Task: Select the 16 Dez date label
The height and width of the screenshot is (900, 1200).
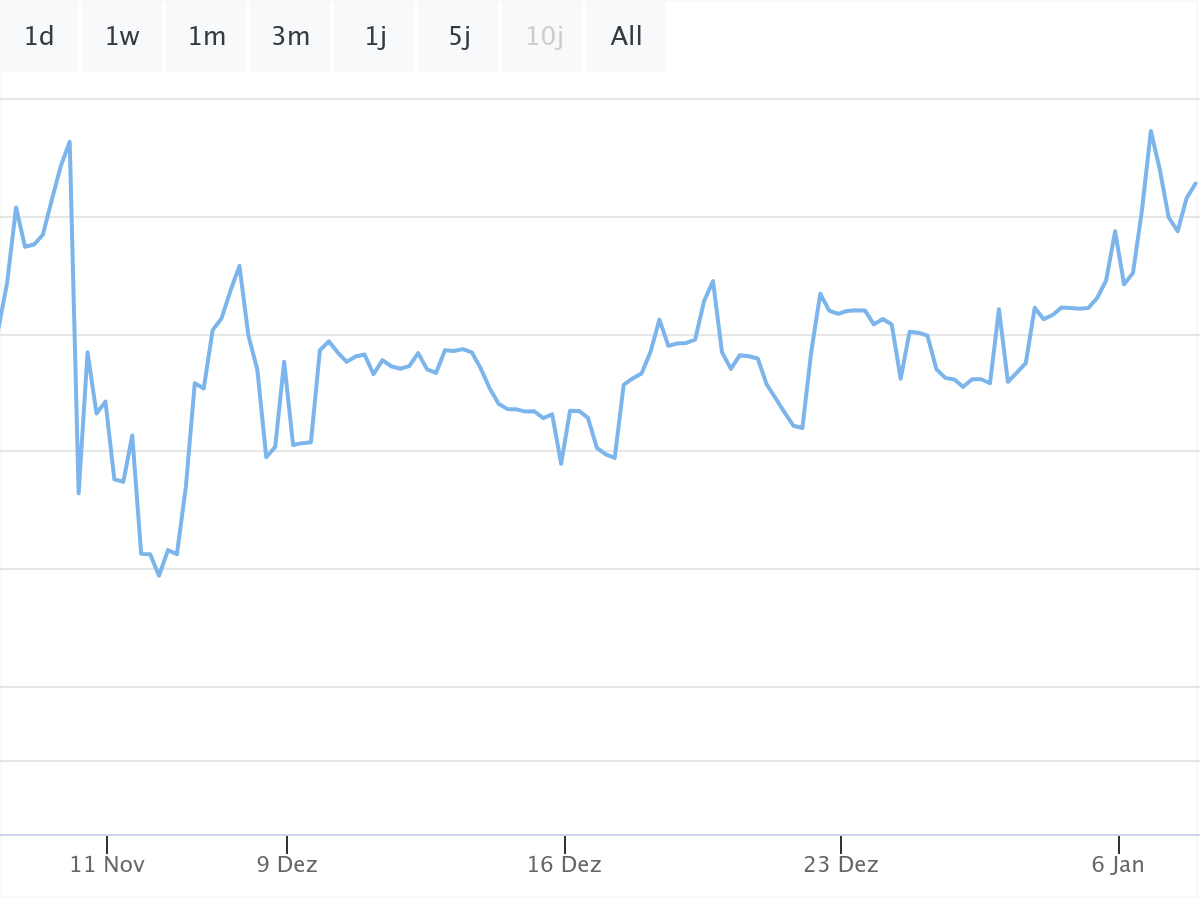Action: point(565,864)
